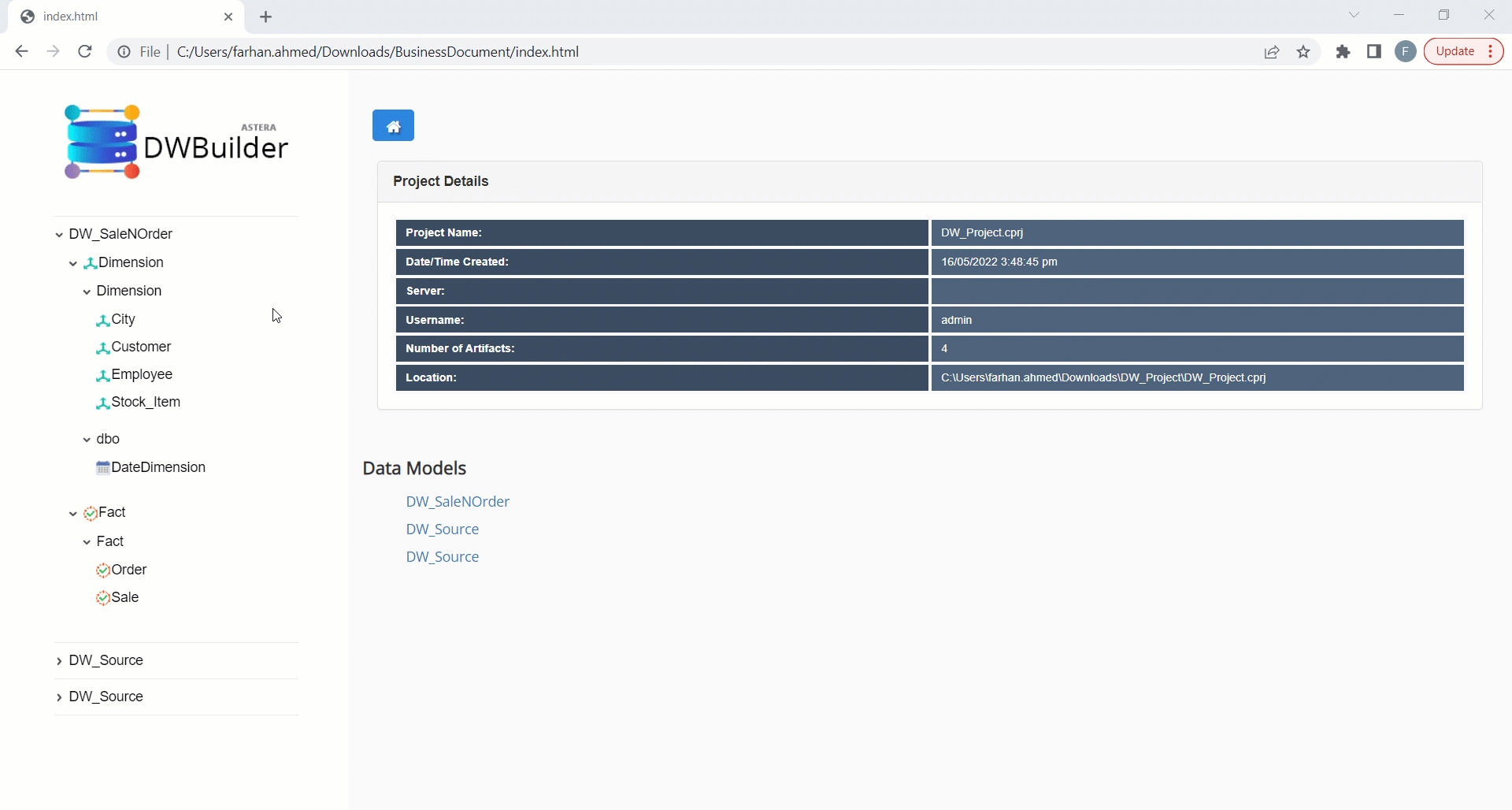This screenshot has height=810, width=1512.
Task: Collapse the top-level Fact group chevron
Action: (73, 514)
